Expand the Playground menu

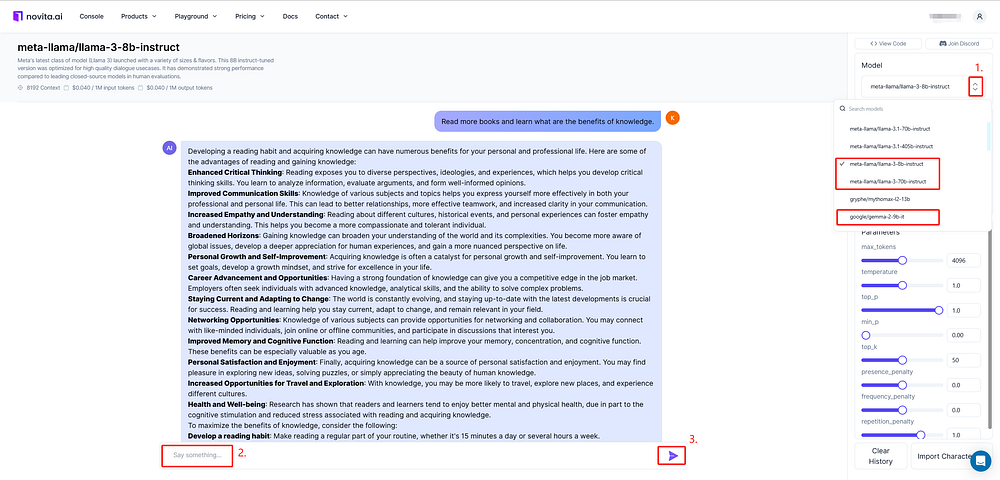(196, 17)
